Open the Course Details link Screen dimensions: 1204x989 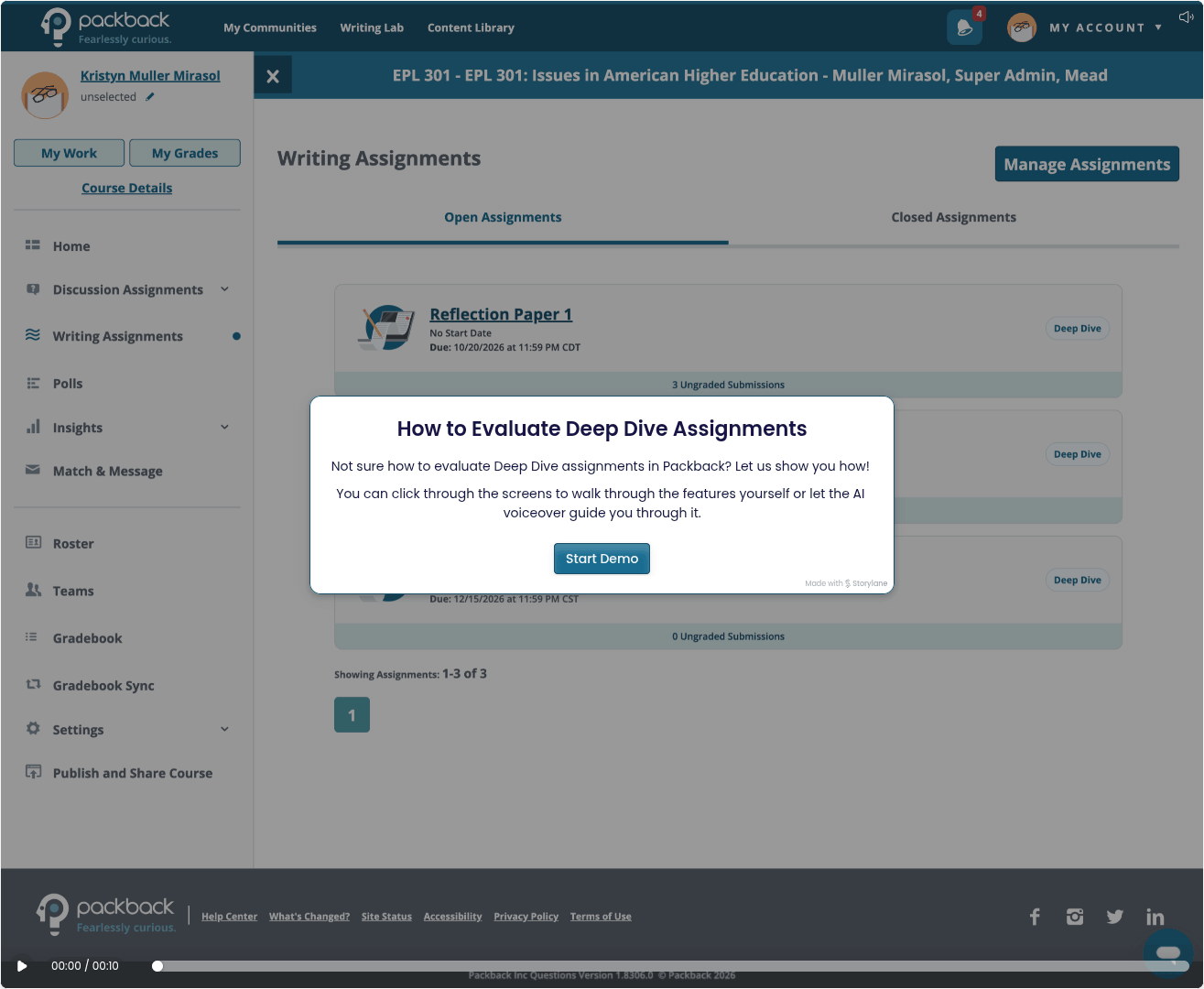tap(127, 188)
